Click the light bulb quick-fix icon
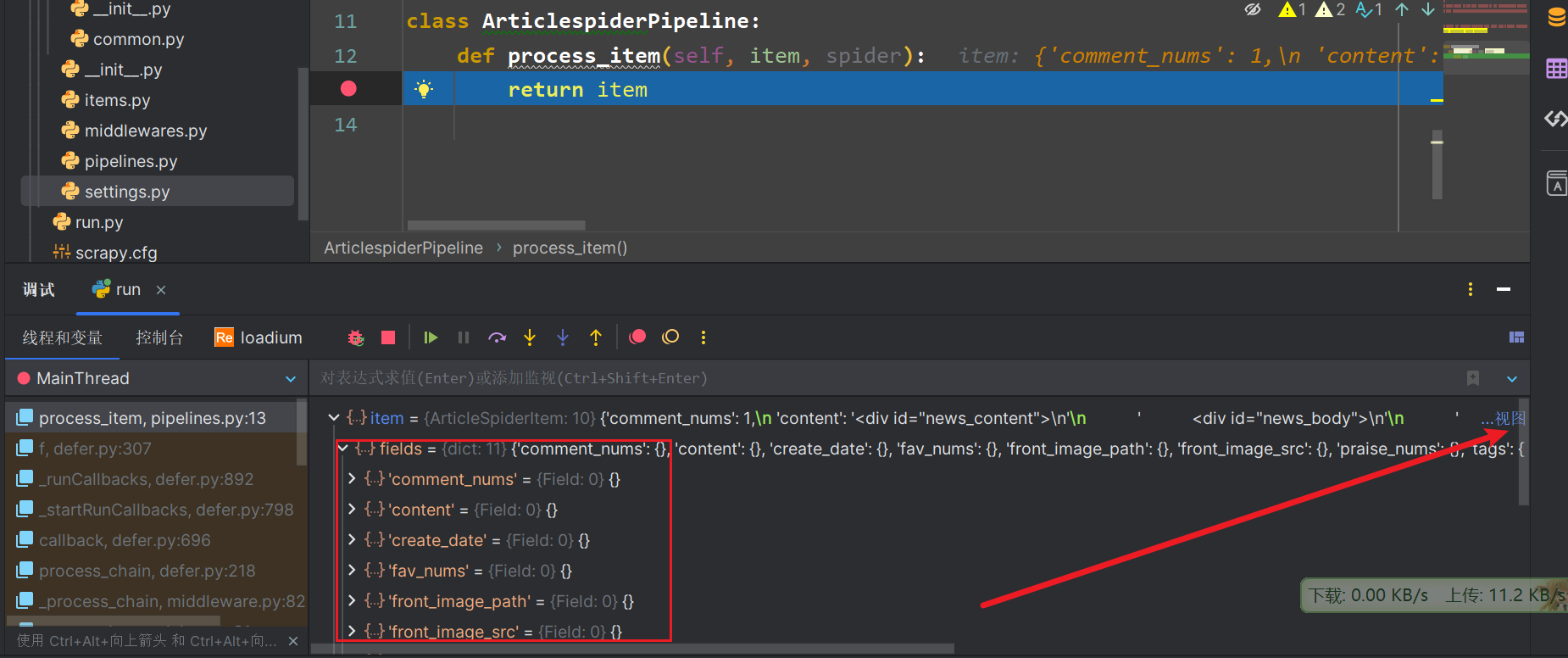This screenshot has width=1568, height=658. pyautogui.click(x=424, y=89)
